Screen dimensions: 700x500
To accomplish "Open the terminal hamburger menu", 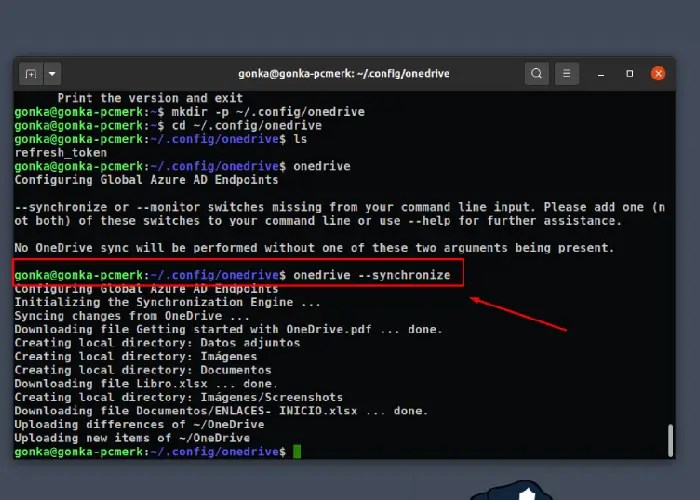I will coord(567,73).
